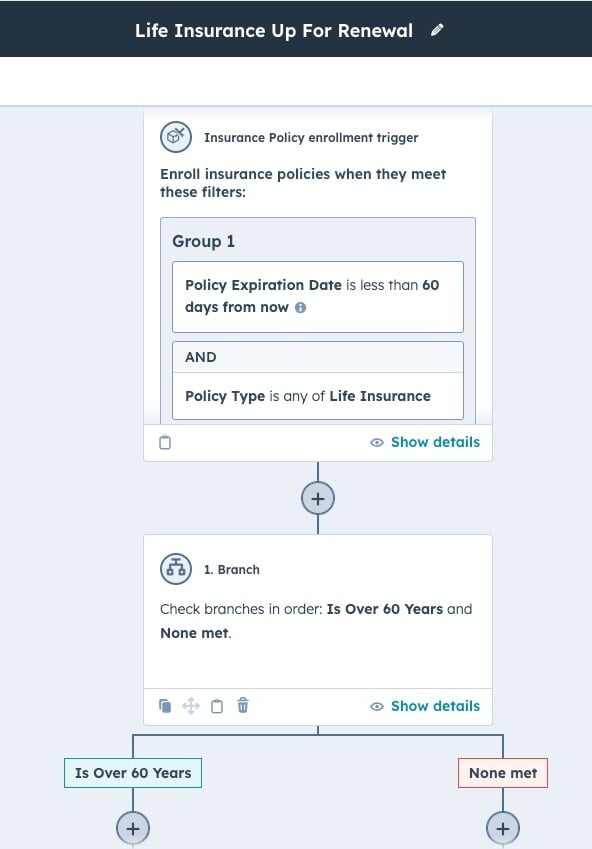Click the Group 1 filter group heading

coord(203,241)
